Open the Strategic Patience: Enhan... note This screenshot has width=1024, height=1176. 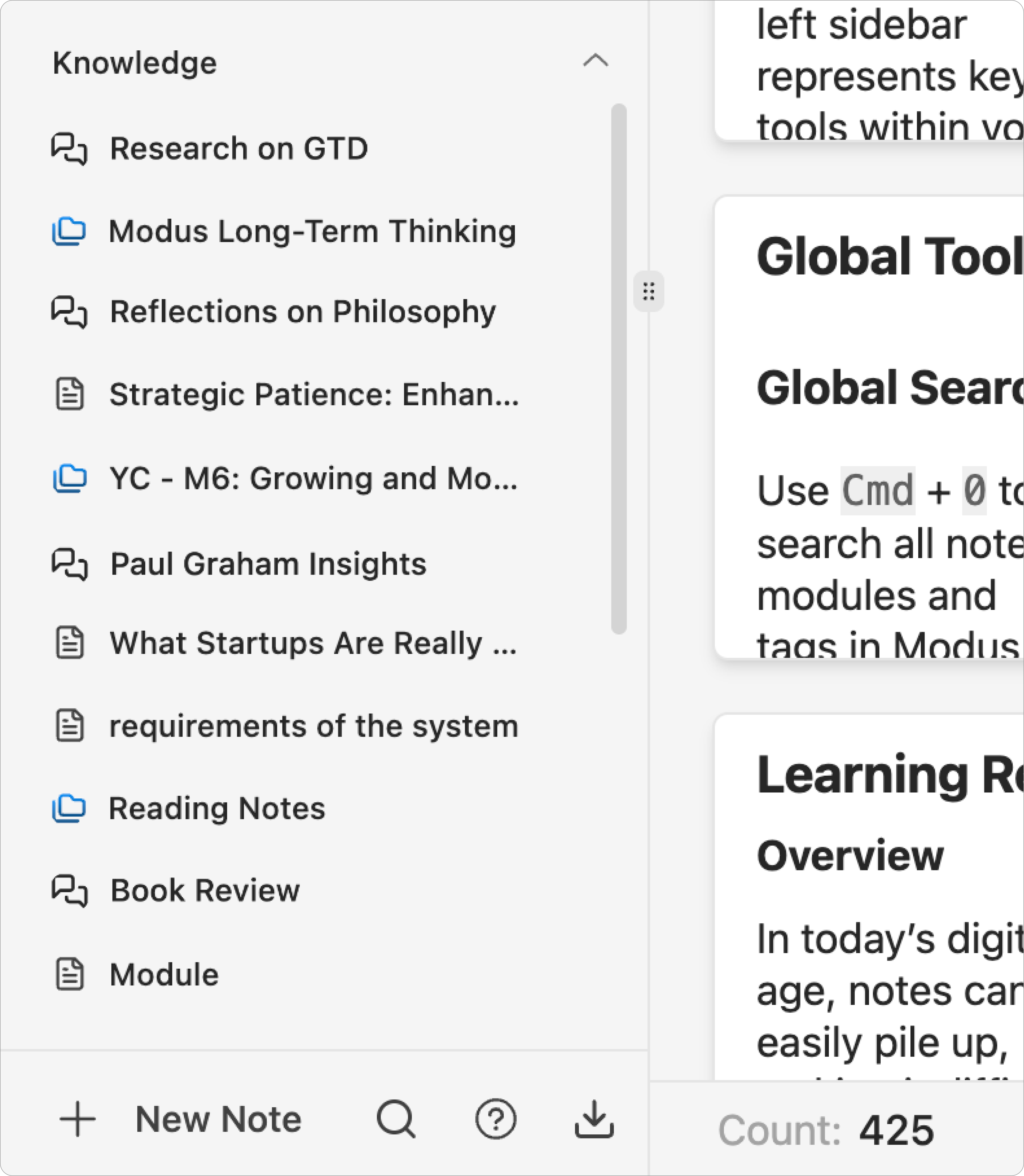(314, 394)
